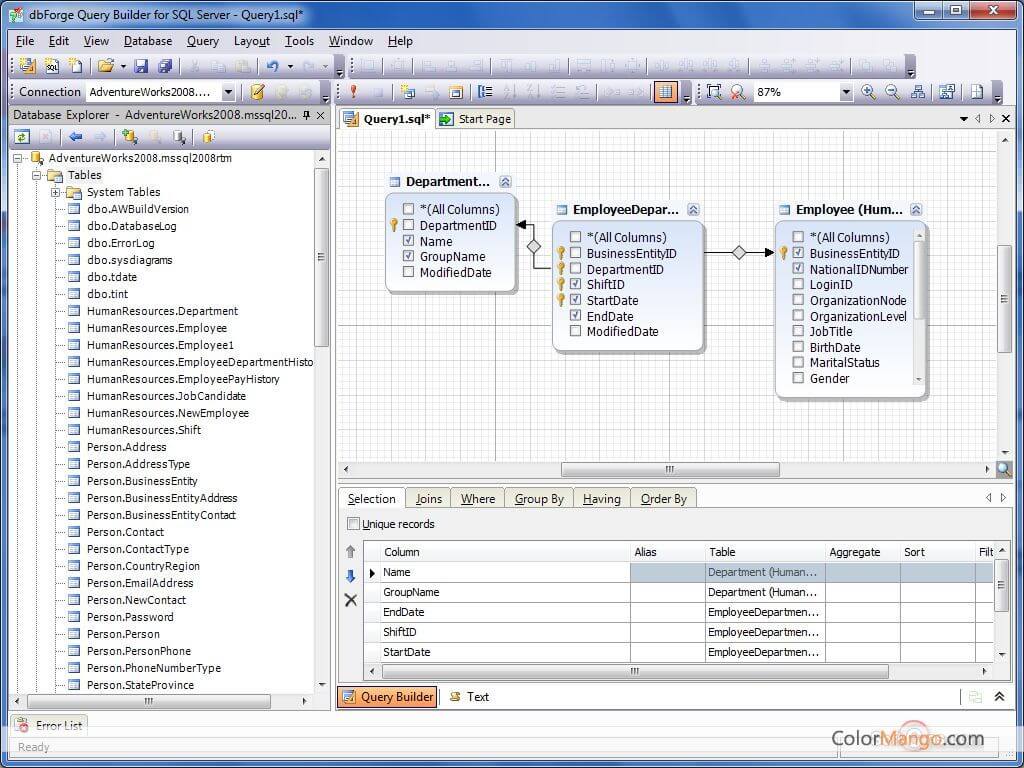
Task: Open the Error List panel tab
Action: coord(50,725)
